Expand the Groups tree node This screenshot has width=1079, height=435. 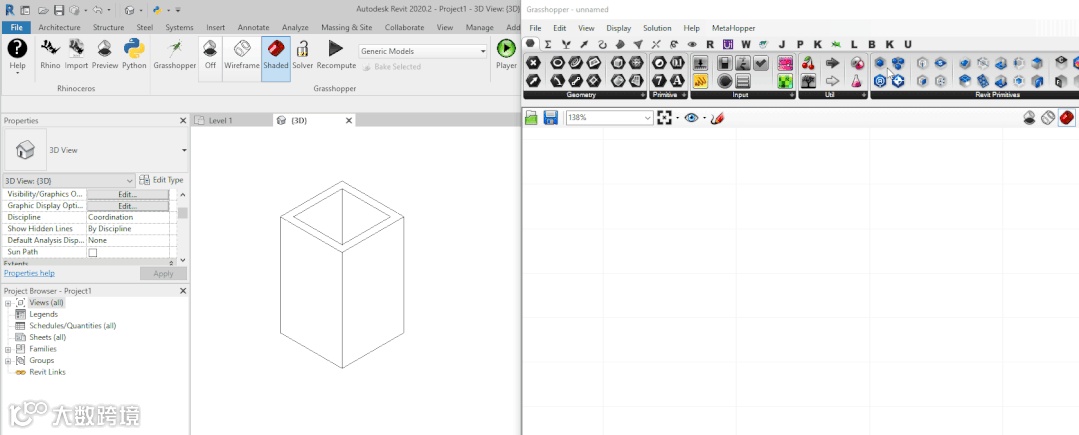click(x=8, y=361)
